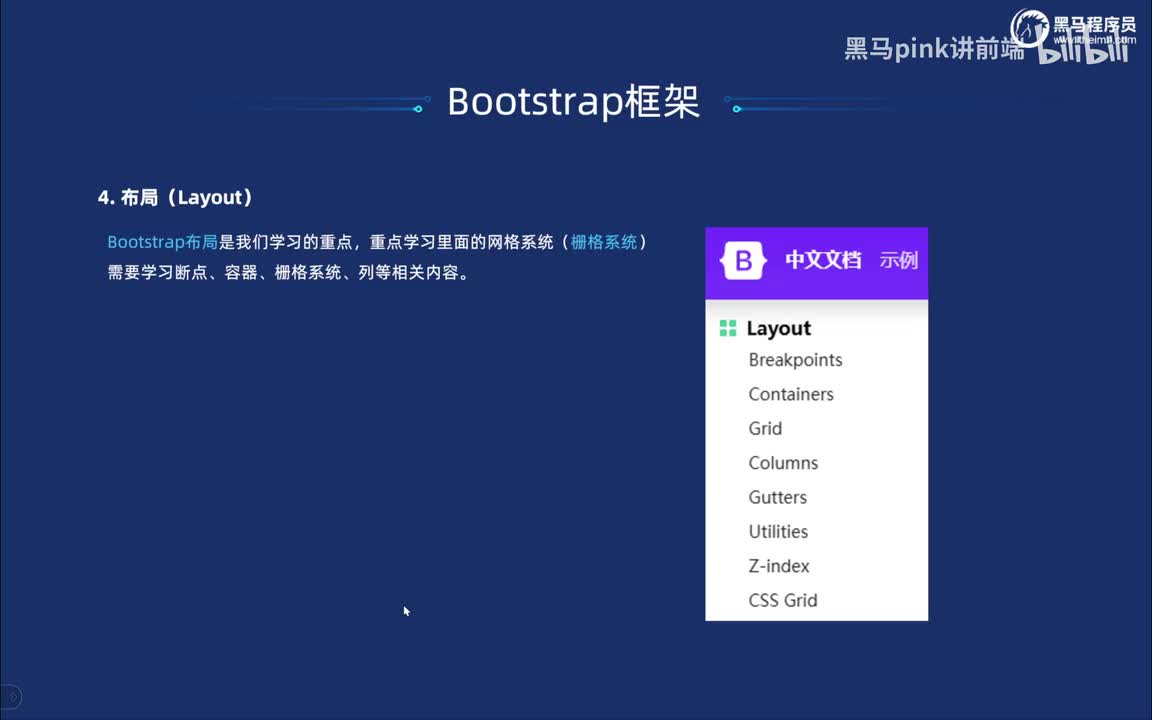Open the CSS Grid docs link
Image resolution: width=1152 pixels, height=720 pixels.
[782, 600]
